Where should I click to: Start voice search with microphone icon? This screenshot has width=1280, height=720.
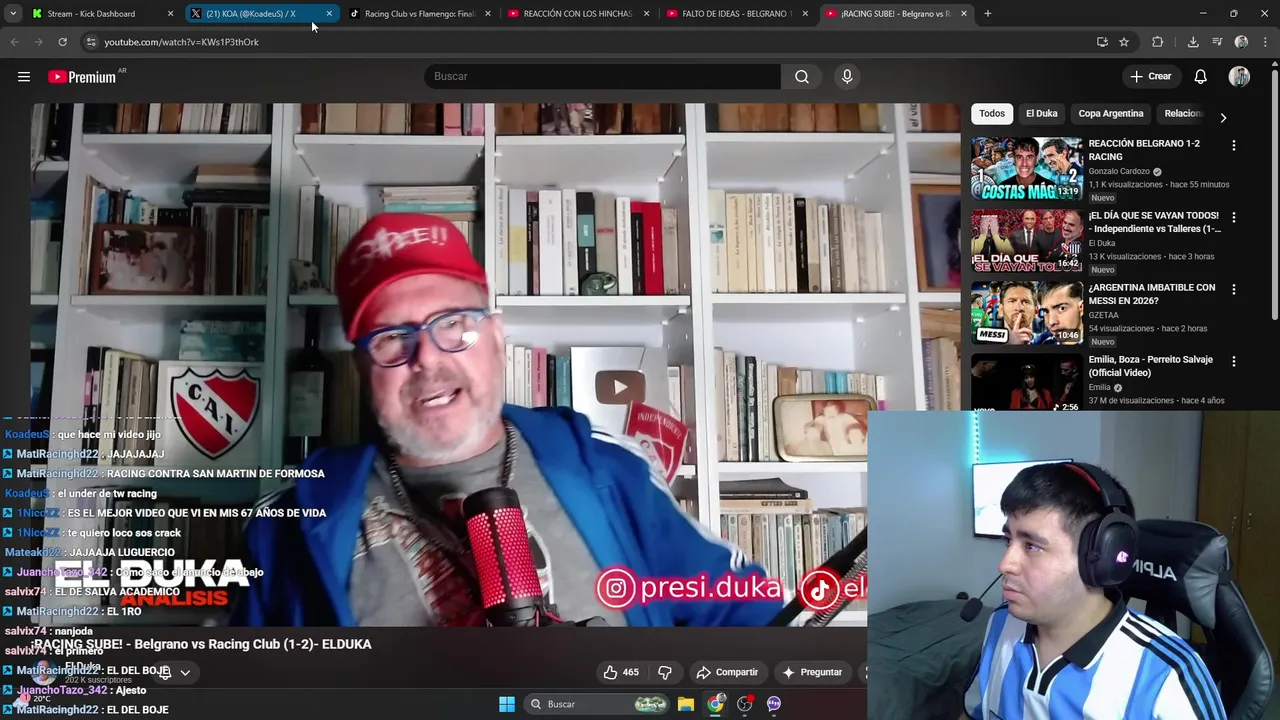click(847, 76)
